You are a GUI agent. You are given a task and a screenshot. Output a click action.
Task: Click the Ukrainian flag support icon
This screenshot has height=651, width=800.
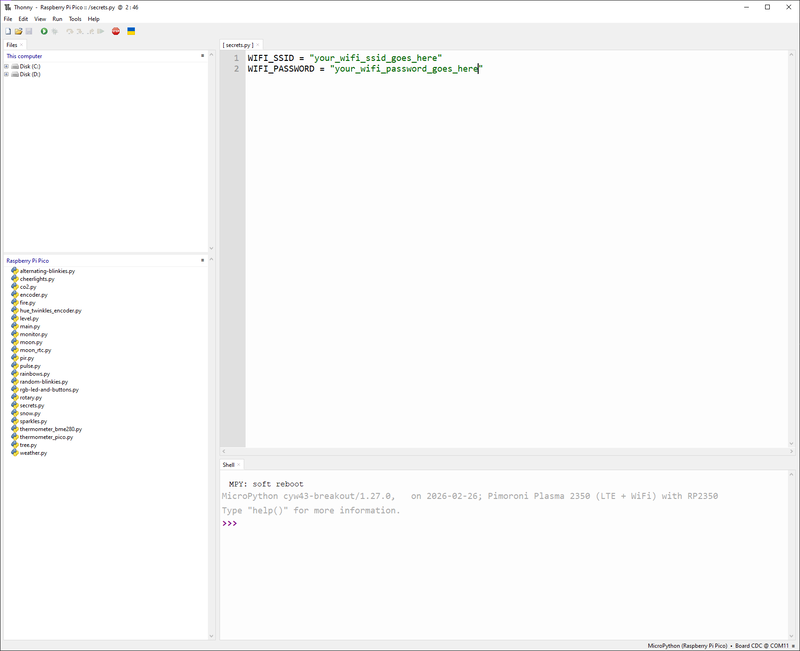tap(130, 31)
